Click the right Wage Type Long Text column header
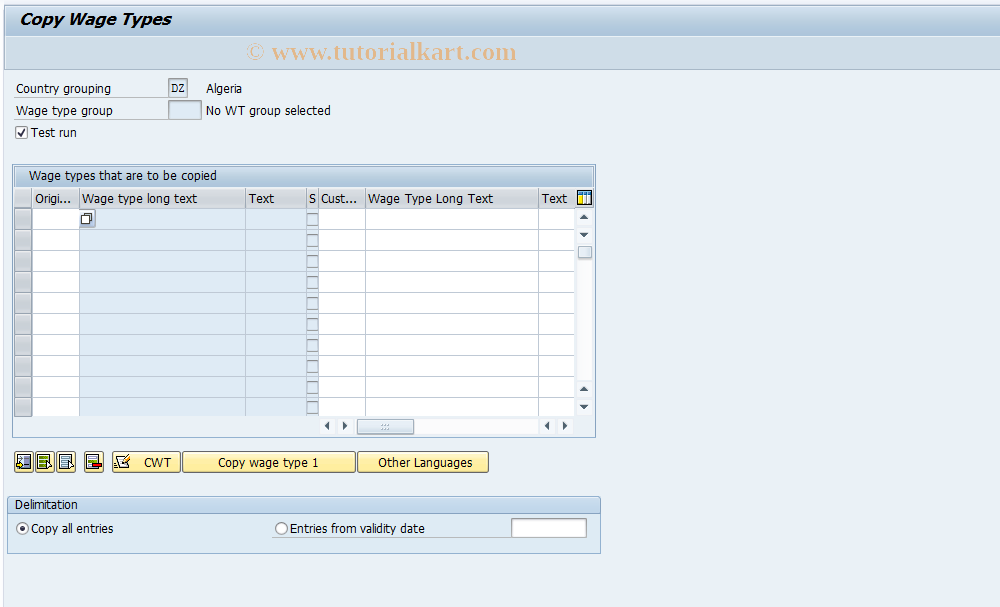Screen dimensions: 1000x607 pos(452,198)
